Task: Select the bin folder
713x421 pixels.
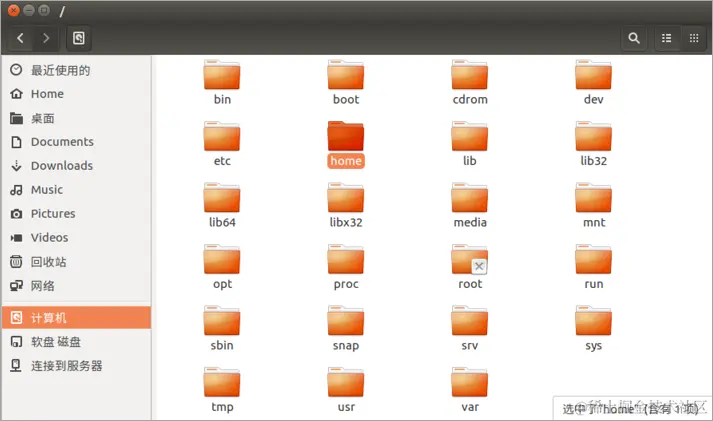Action: tap(222, 82)
